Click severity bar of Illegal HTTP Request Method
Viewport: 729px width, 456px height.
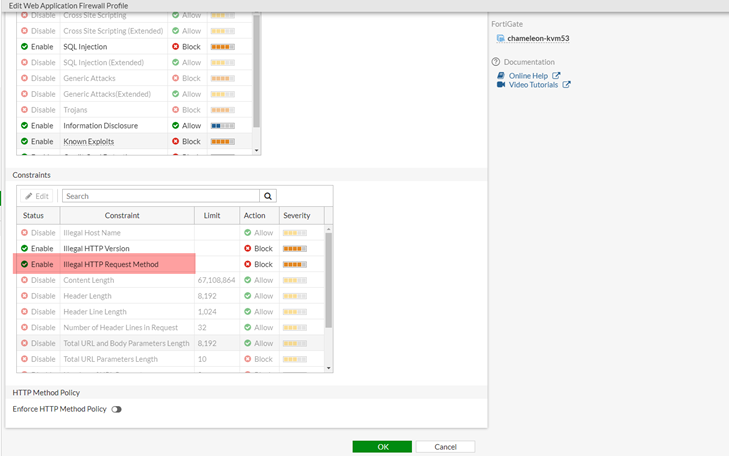(295, 264)
